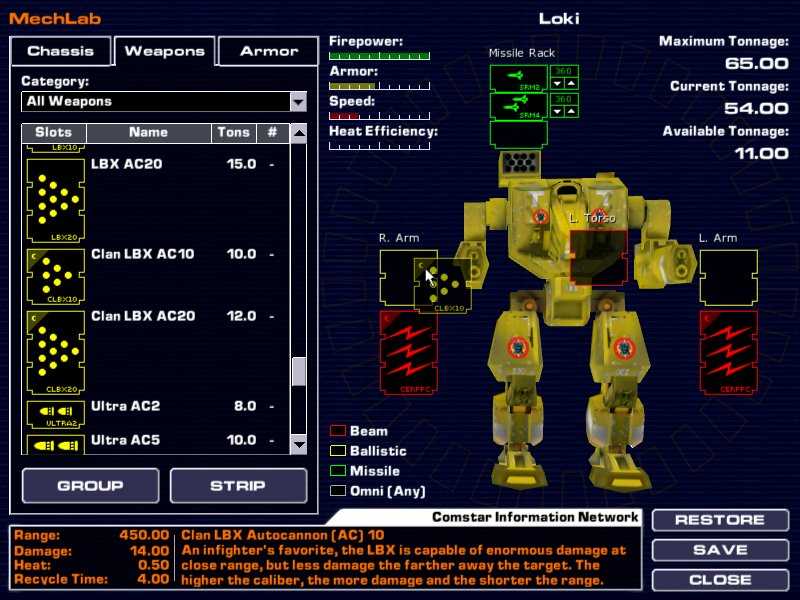Click the 'Ultra AC5' name text
800x600 pixels.
click(x=126, y=440)
